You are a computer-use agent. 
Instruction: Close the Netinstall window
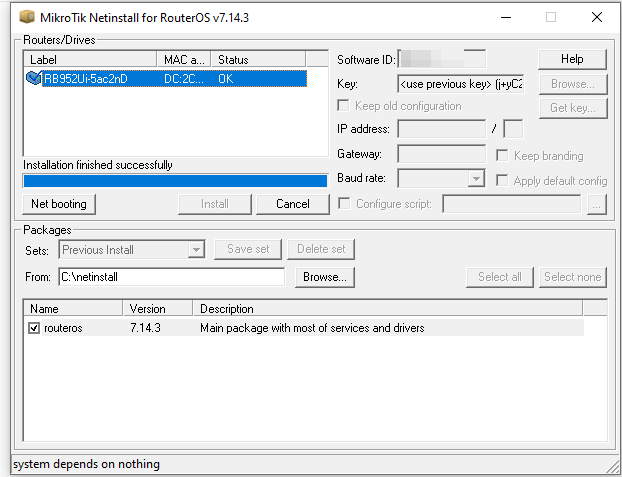point(597,17)
